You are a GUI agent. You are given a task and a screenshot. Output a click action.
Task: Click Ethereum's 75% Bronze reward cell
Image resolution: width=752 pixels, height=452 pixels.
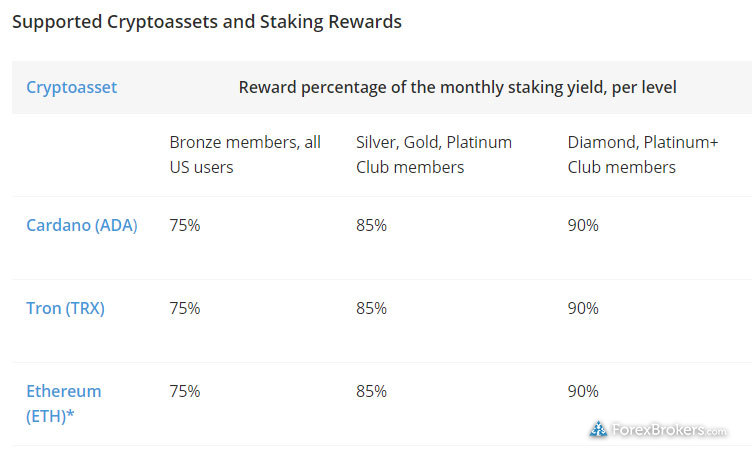[185, 391]
